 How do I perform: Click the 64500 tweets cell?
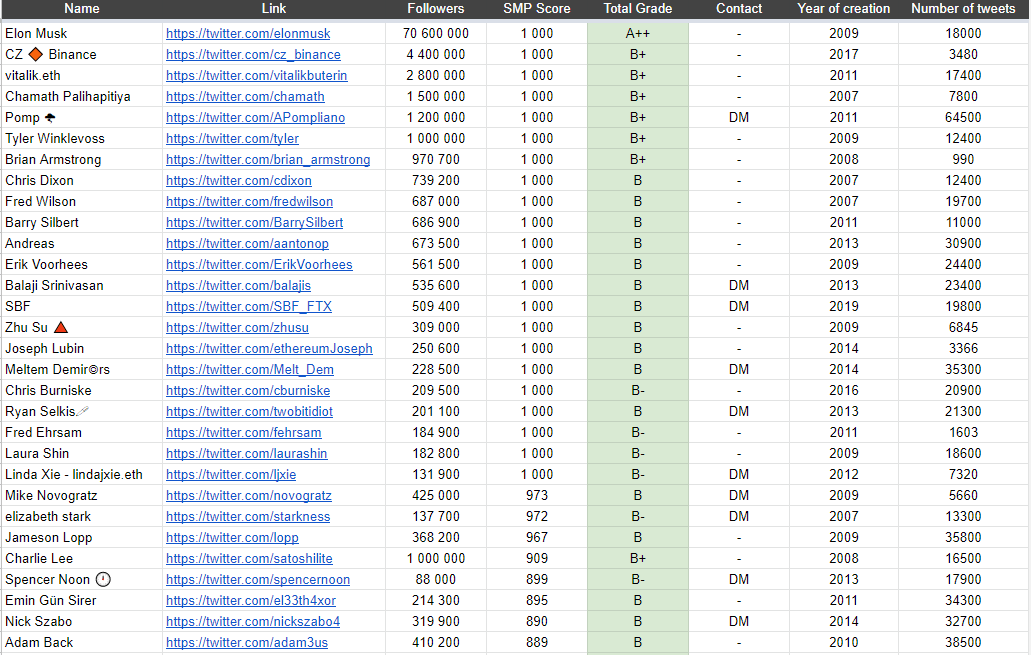[963, 118]
